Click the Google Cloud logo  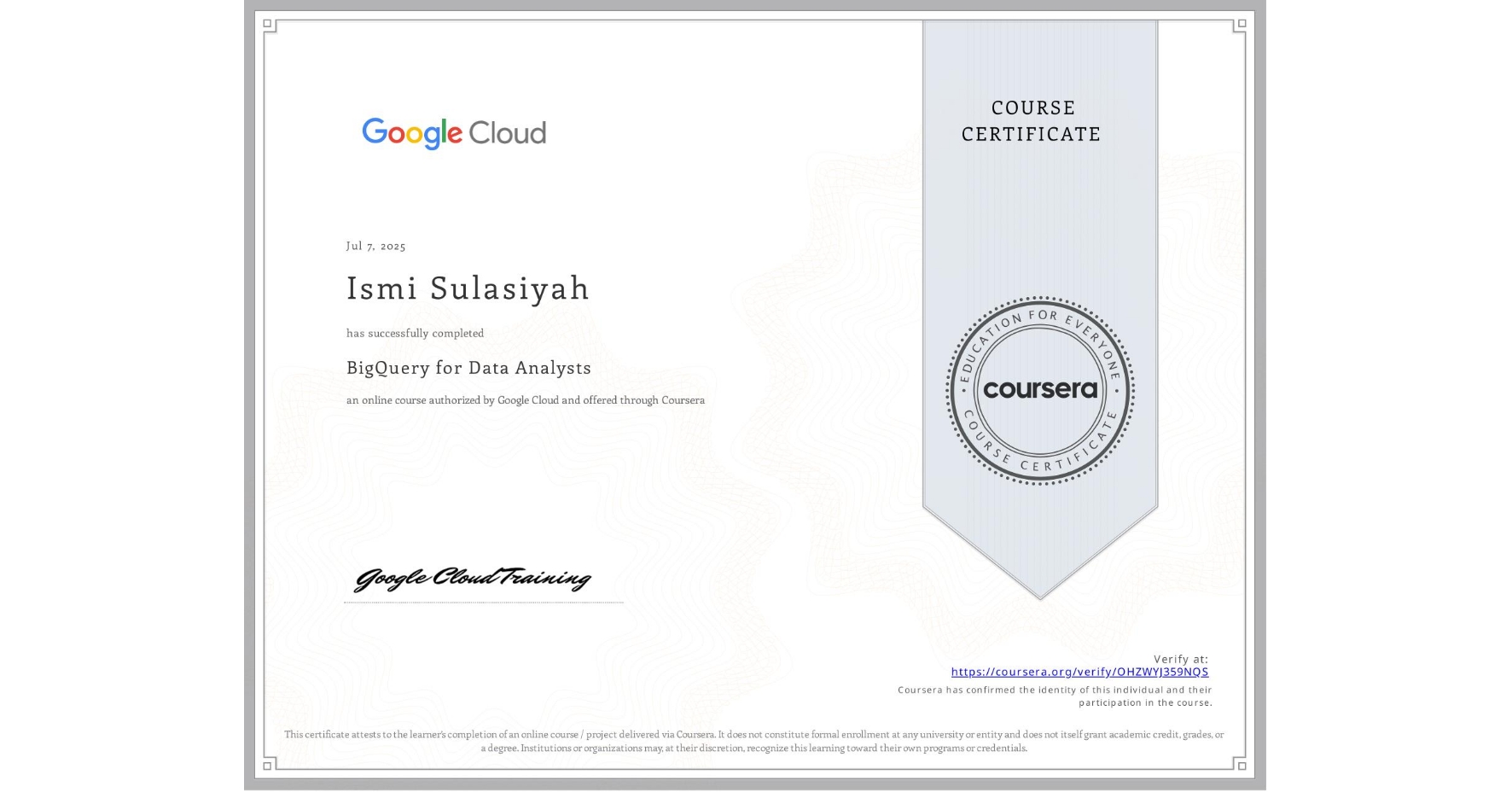453,133
